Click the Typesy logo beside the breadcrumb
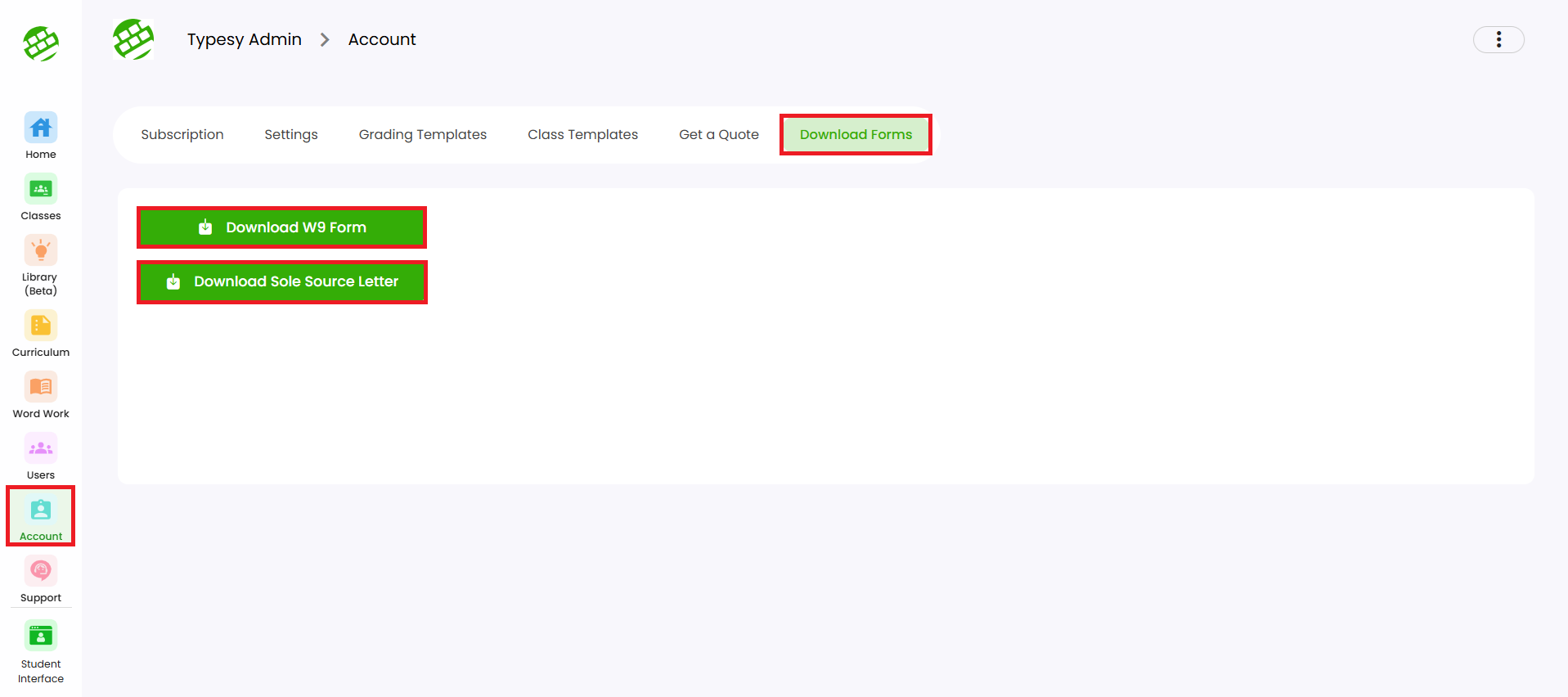 (x=133, y=39)
